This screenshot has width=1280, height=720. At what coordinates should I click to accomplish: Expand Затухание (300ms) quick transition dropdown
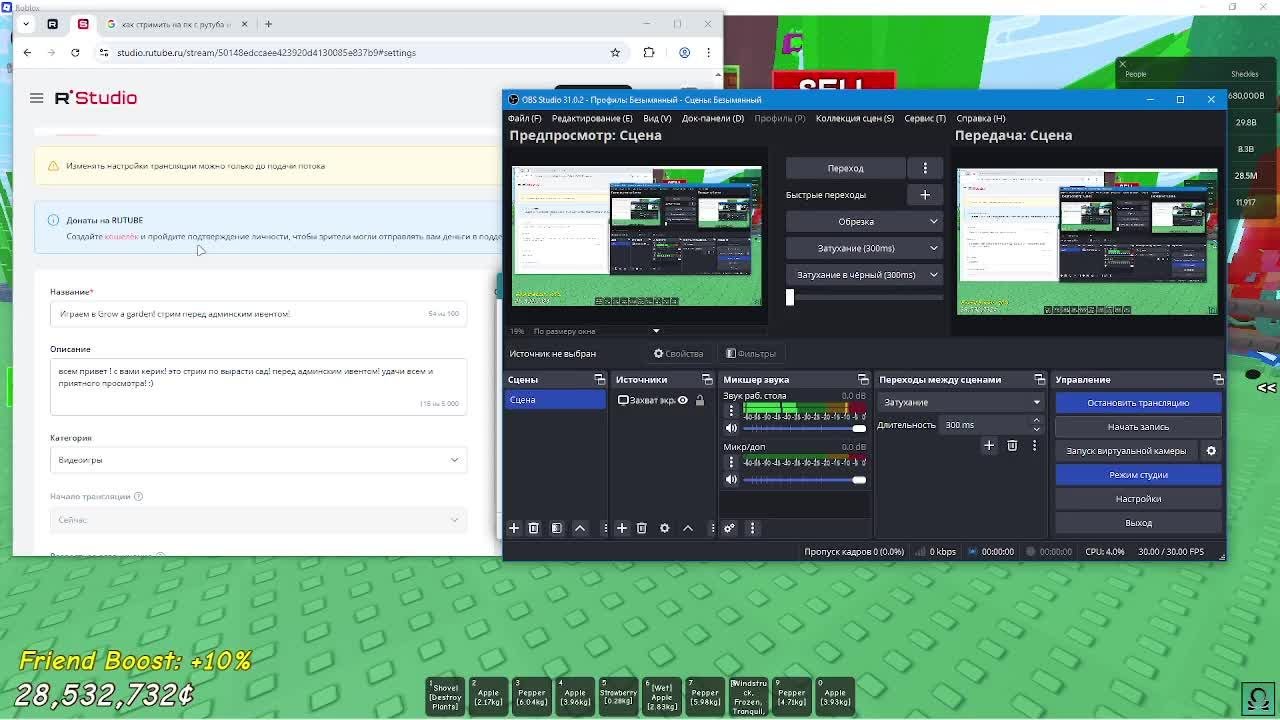[x=863, y=248]
